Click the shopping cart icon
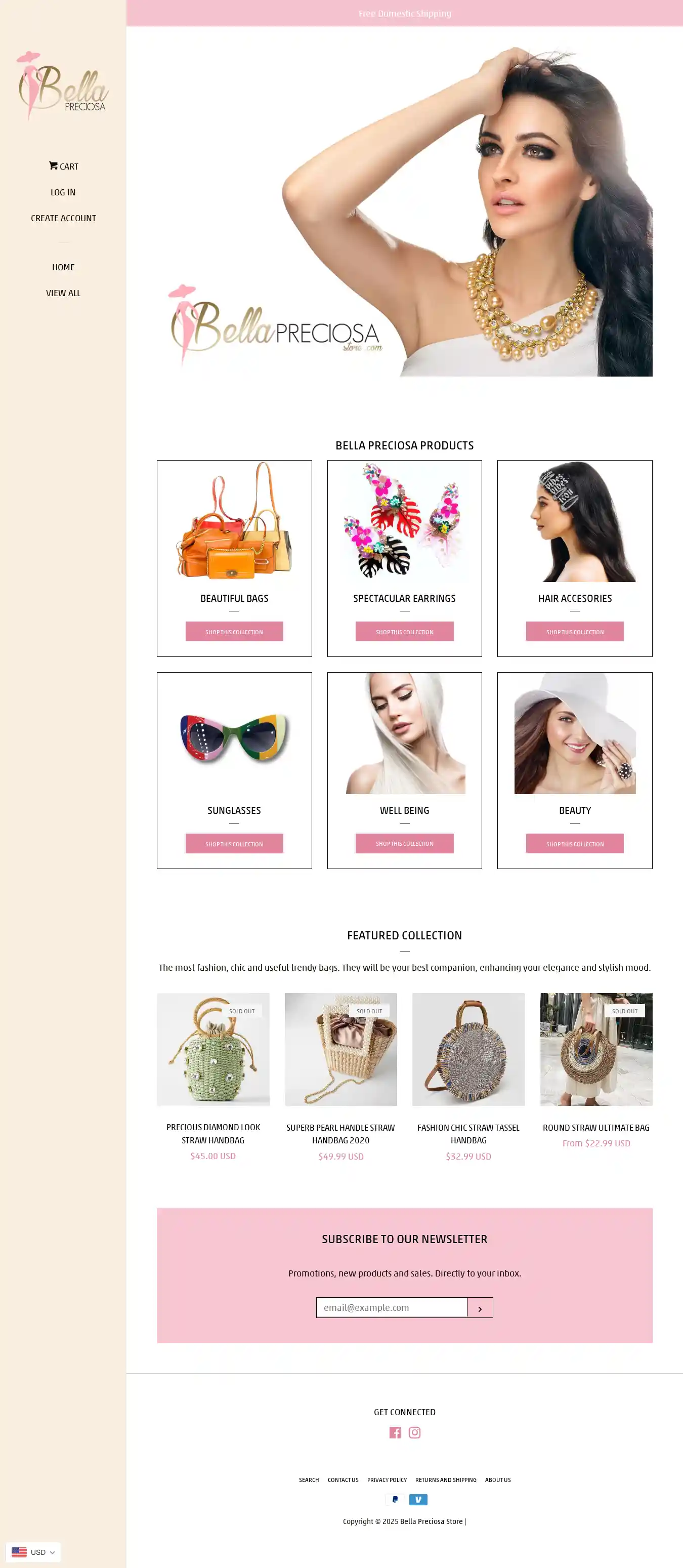 point(54,166)
